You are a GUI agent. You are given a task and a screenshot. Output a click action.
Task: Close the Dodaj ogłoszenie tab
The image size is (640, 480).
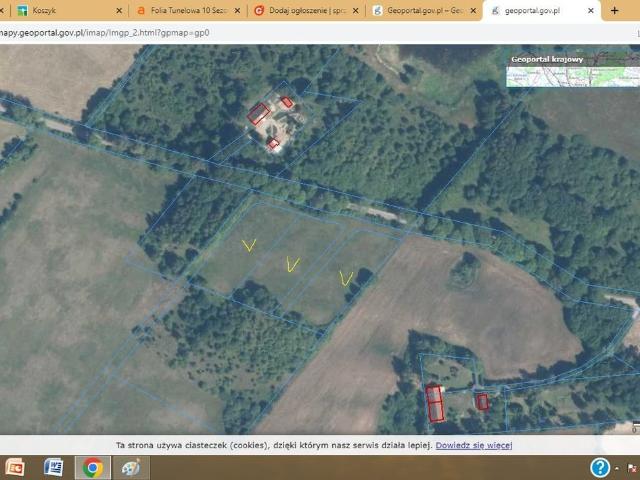pos(356,11)
